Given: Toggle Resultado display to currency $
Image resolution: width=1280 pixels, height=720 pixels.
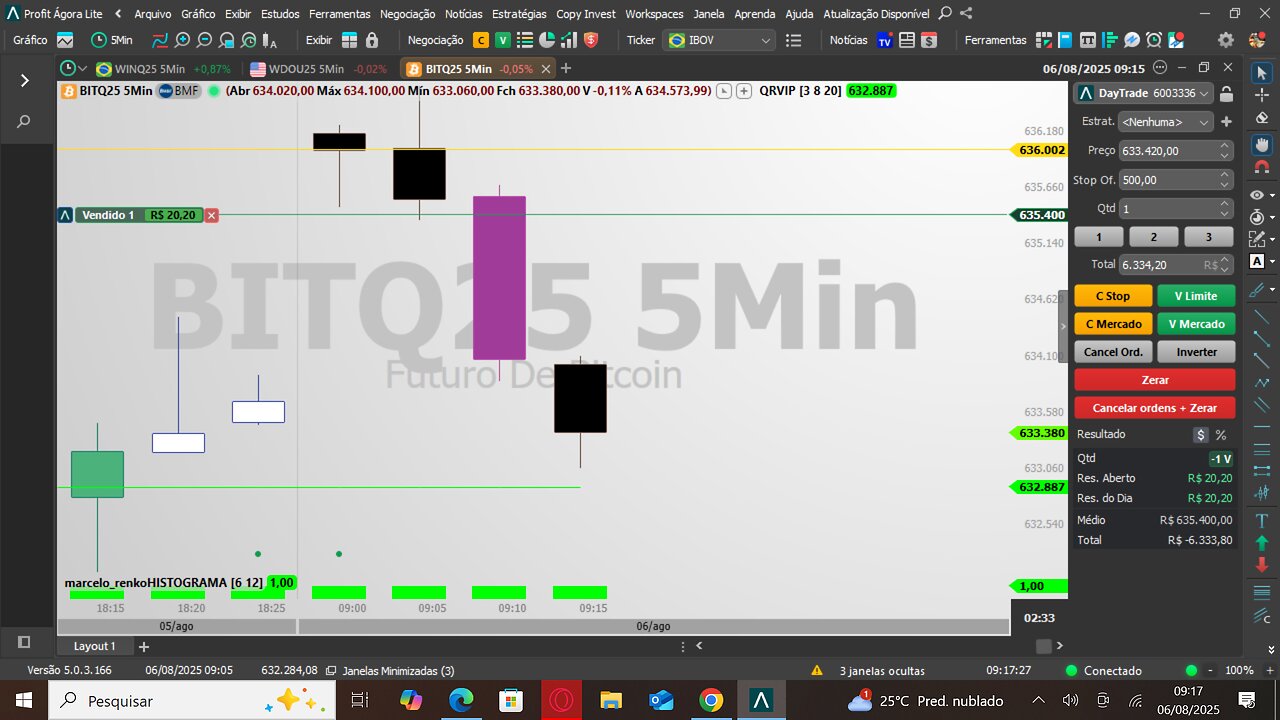Looking at the screenshot, I should [x=1201, y=435].
